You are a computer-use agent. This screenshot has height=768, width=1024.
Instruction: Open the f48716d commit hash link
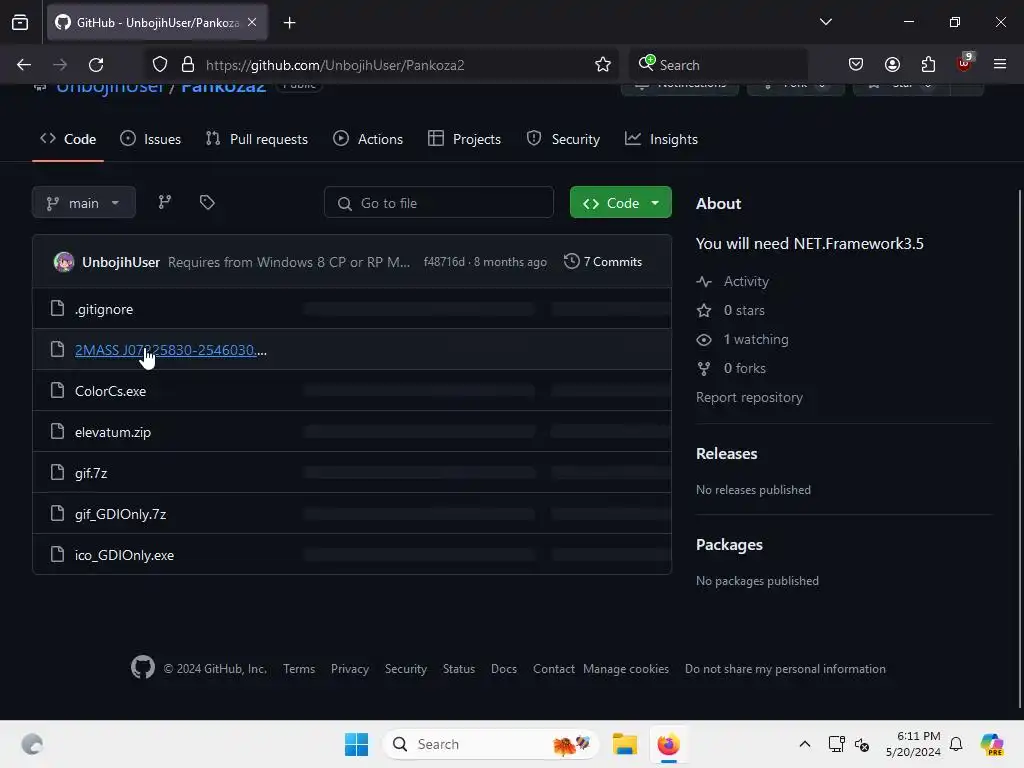[x=444, y=262]
